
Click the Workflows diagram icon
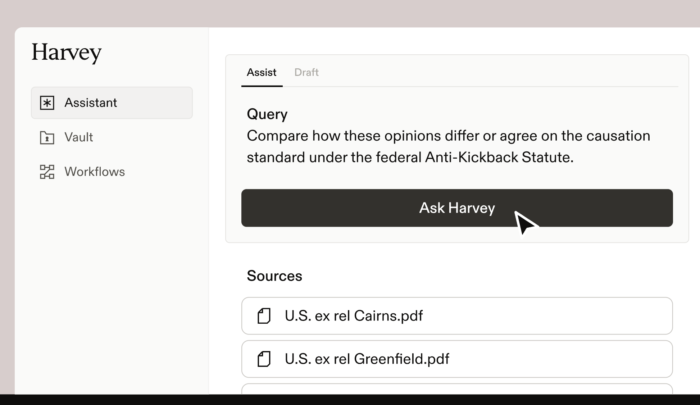(x=47, y=172)
